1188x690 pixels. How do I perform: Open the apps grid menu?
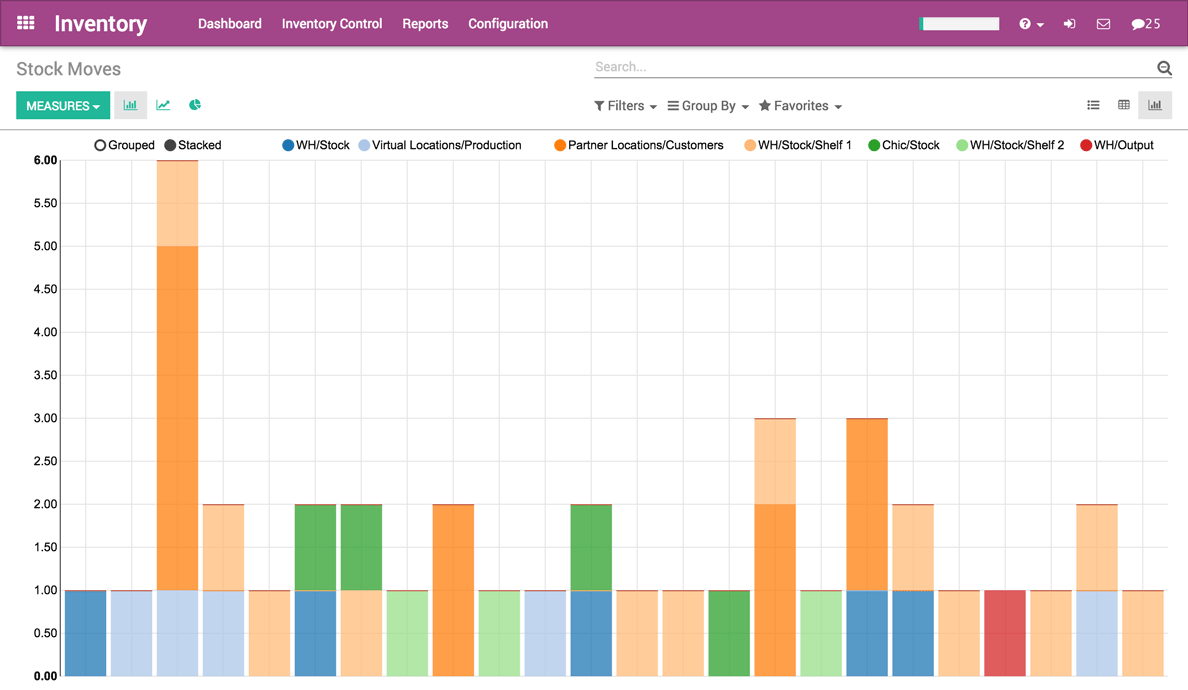point(25,22)
